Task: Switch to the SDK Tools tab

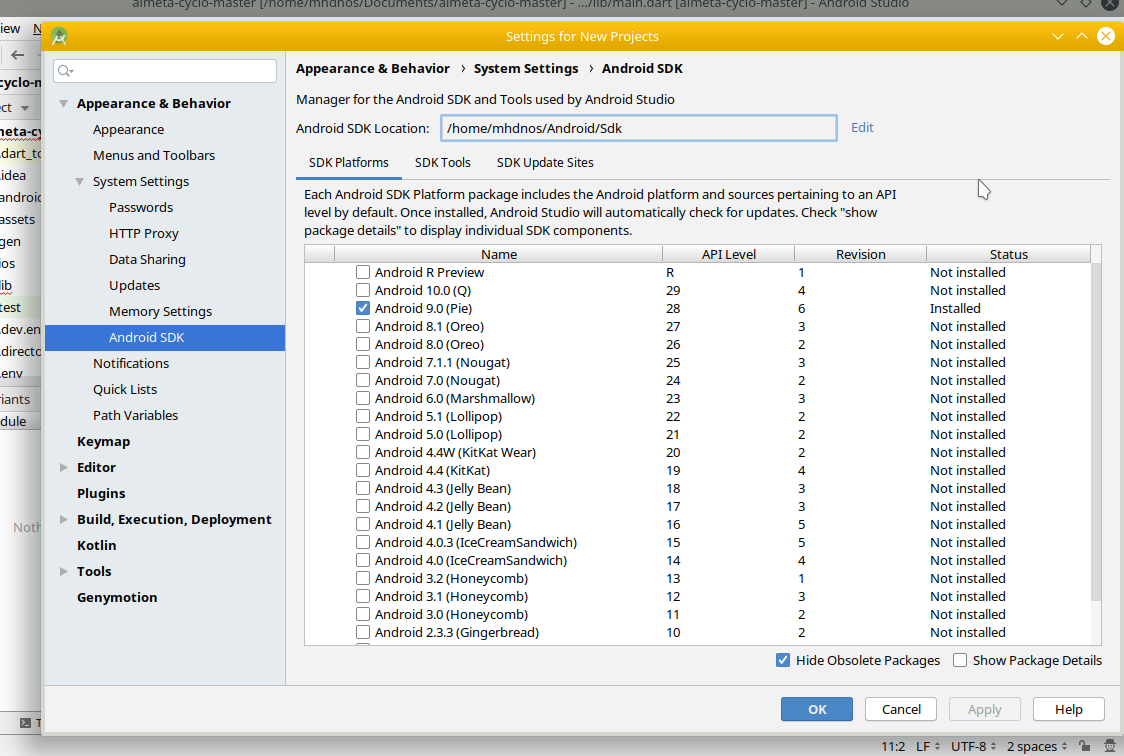Action: pyautogui.click(x=442, y=163)
